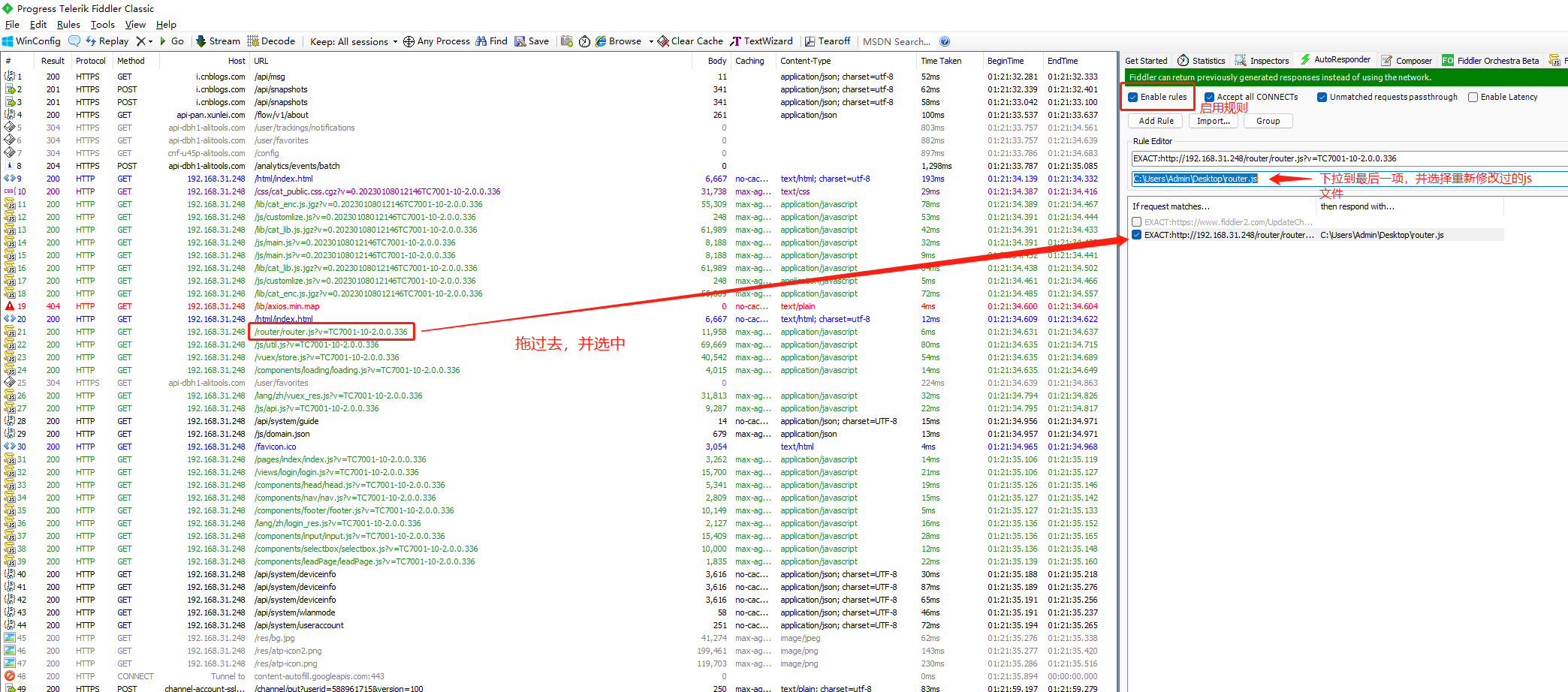Screen dimensions: 1568x692
Task: Select the AutoResponder tab
Action: pos(1335,60)
